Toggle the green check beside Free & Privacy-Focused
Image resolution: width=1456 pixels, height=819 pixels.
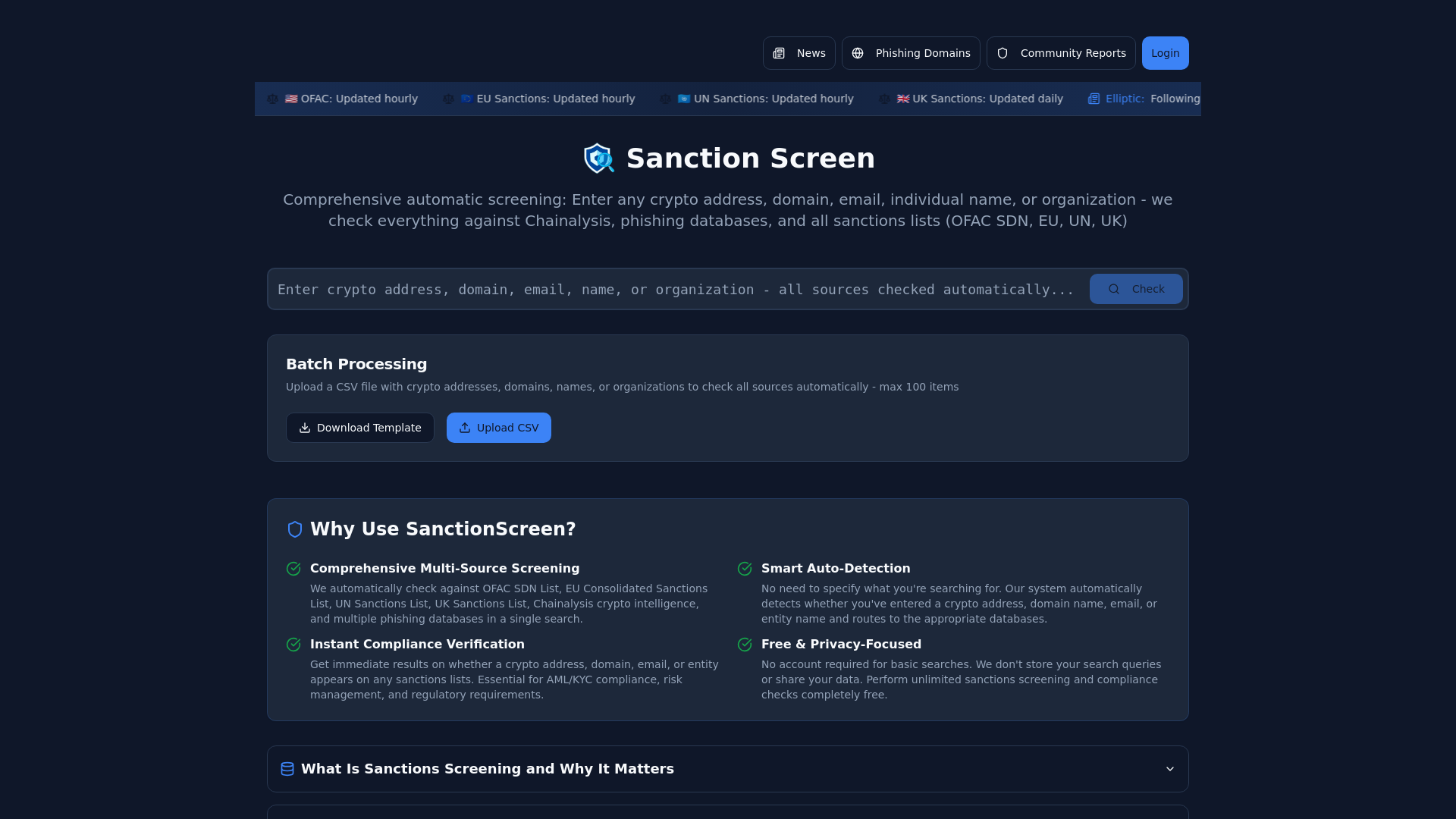tap(745, 645)
